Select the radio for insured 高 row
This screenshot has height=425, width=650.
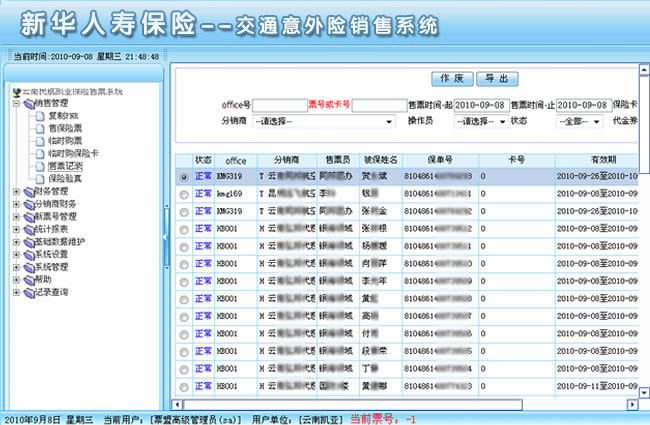tap(184, 317)
